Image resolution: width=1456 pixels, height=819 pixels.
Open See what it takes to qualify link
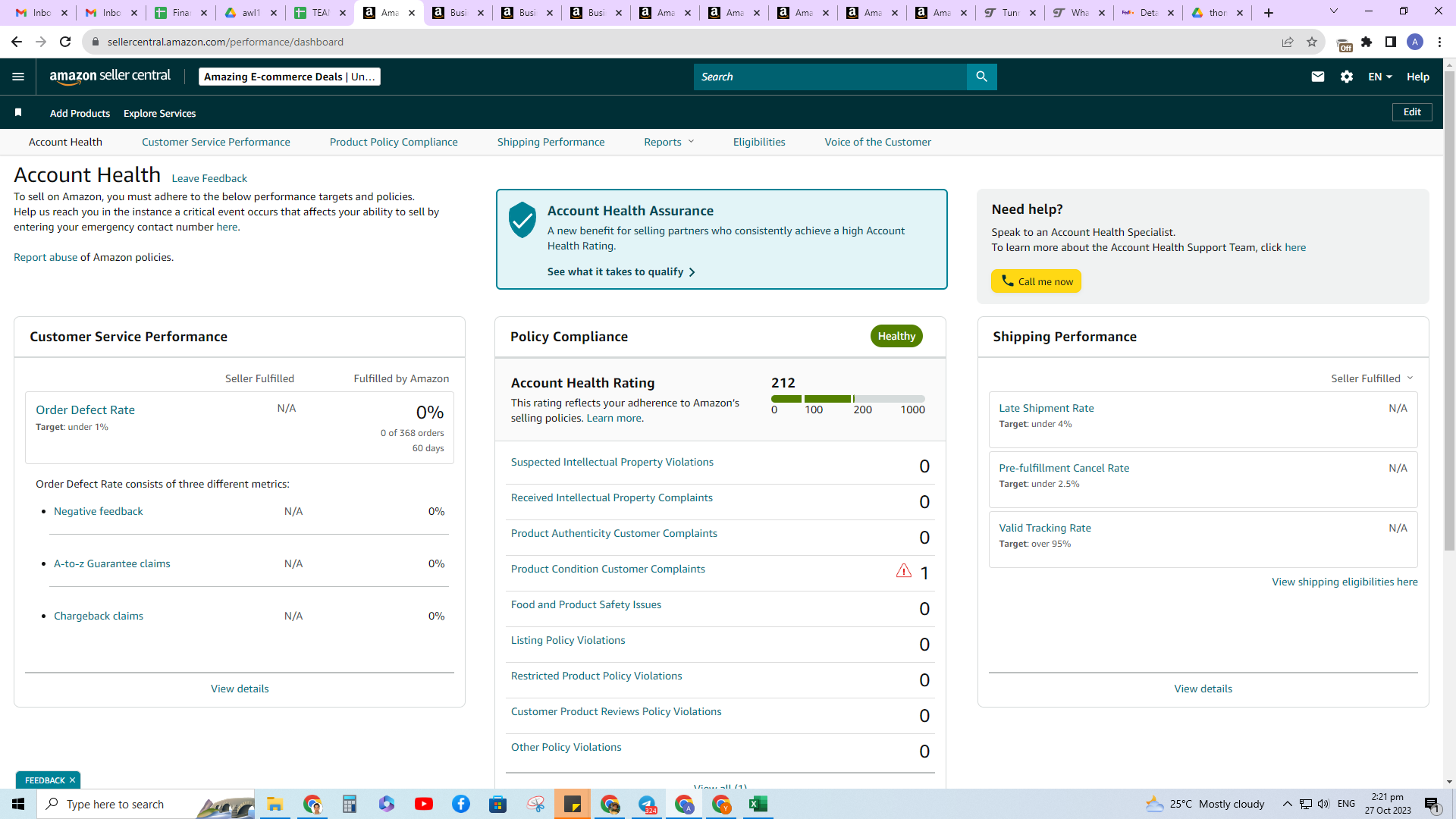621,271
